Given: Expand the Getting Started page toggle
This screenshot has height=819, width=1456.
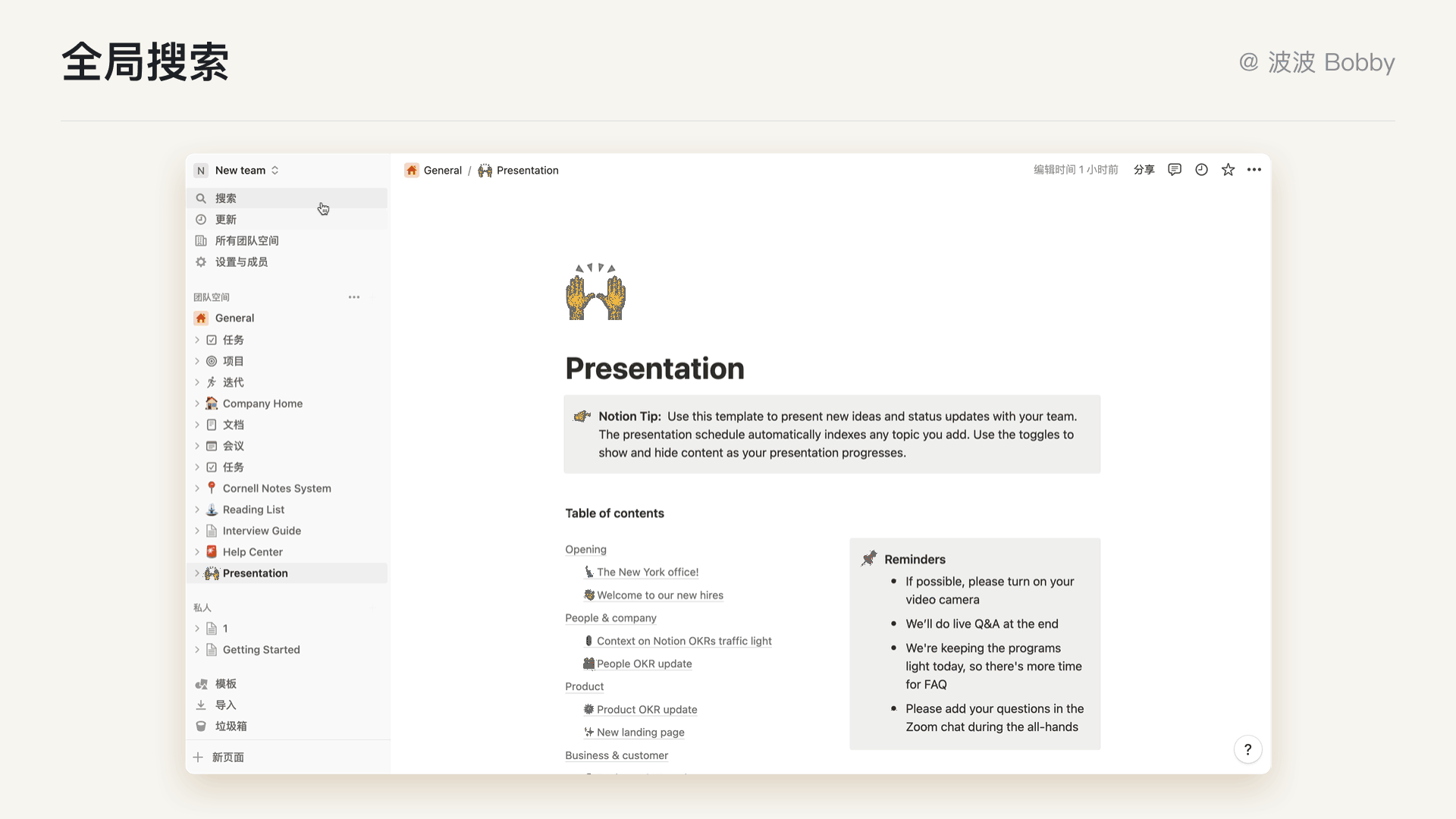Looking at the screenshot, I should coord(197,650).
